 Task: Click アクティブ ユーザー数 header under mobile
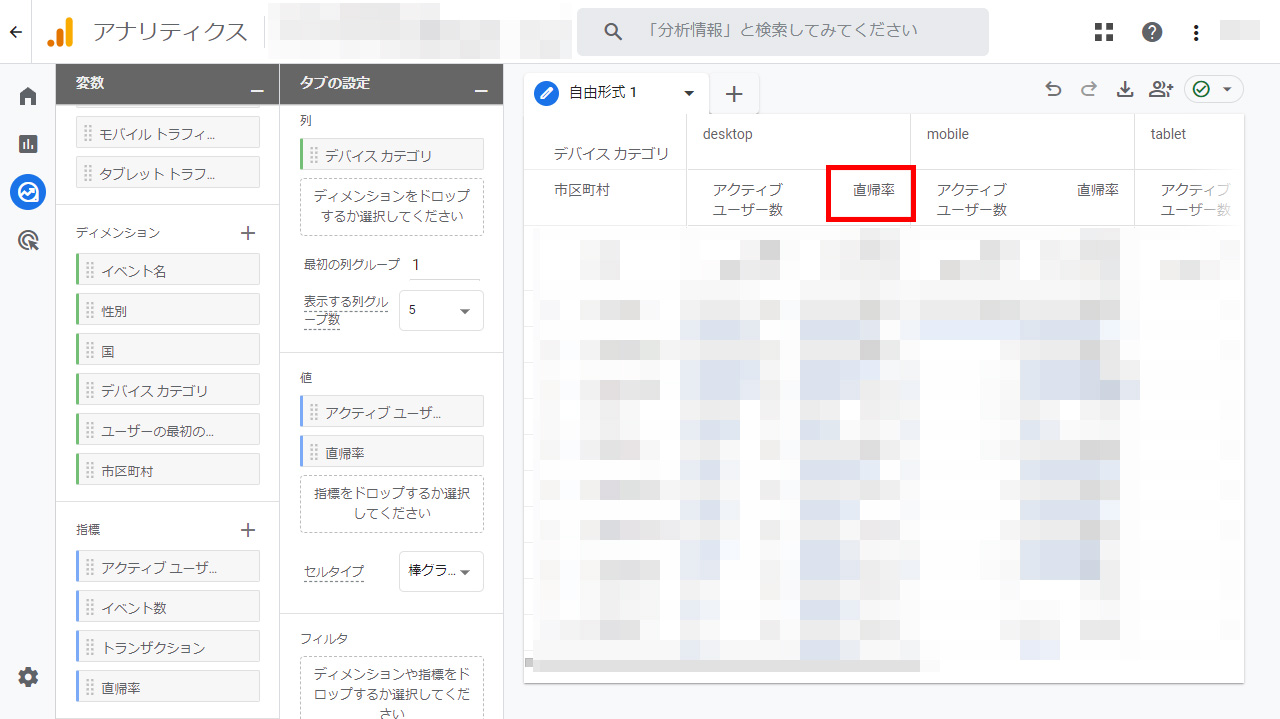(x=972, y=200)
